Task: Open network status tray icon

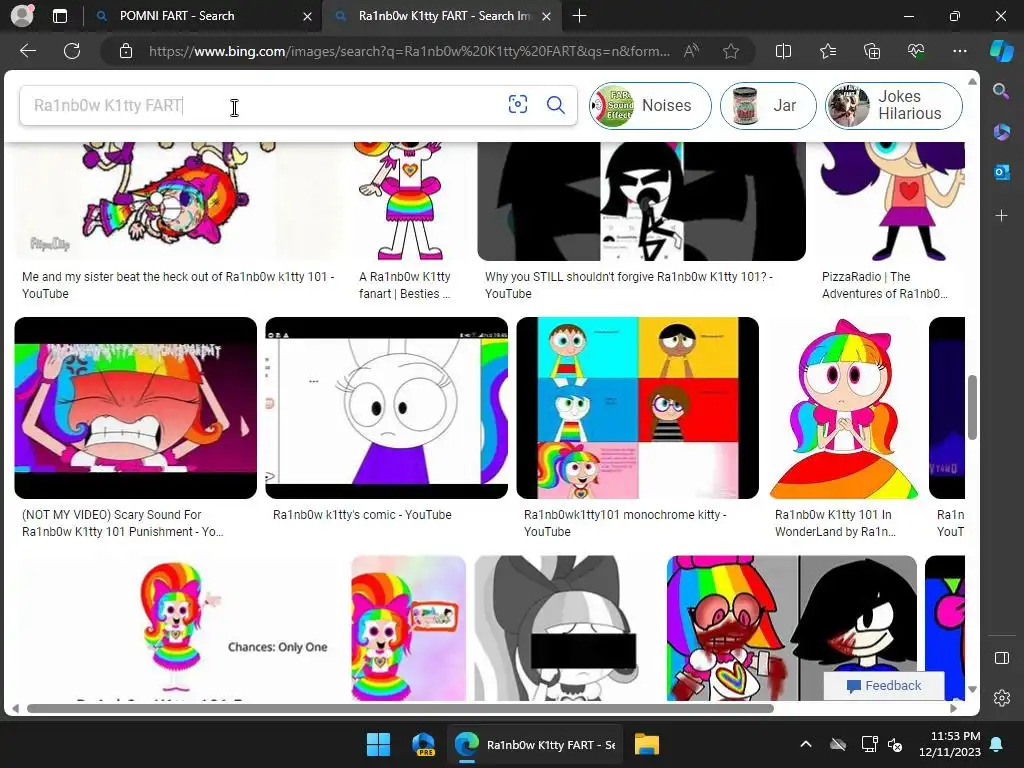Action: coord(869,744)
